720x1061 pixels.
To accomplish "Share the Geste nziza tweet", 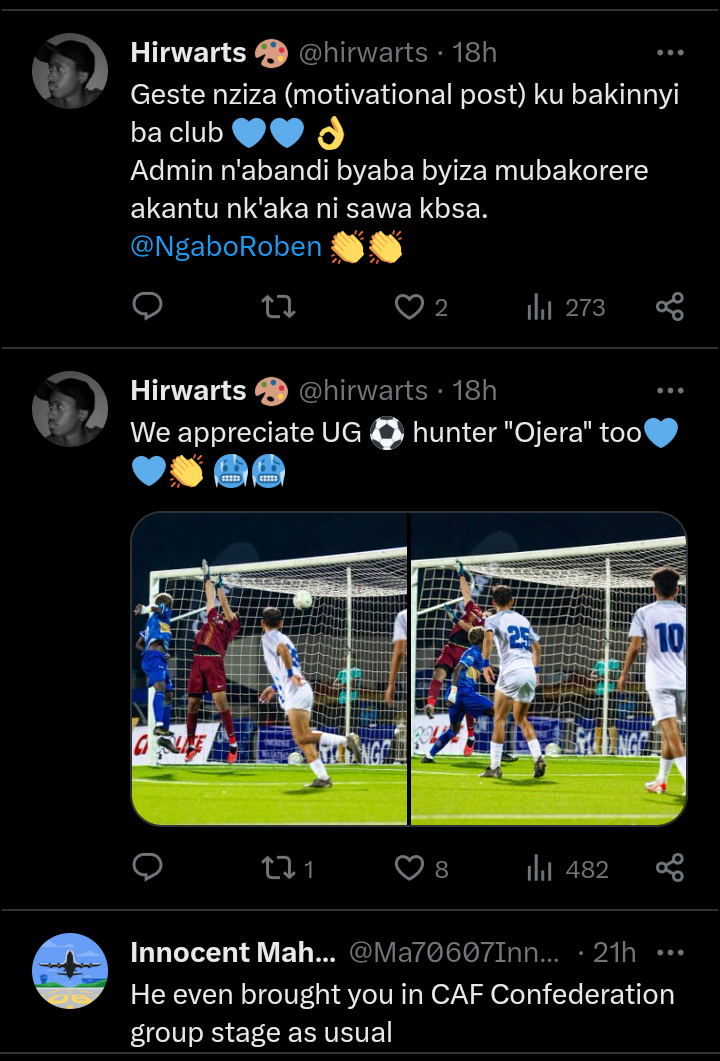I will 669,307.
